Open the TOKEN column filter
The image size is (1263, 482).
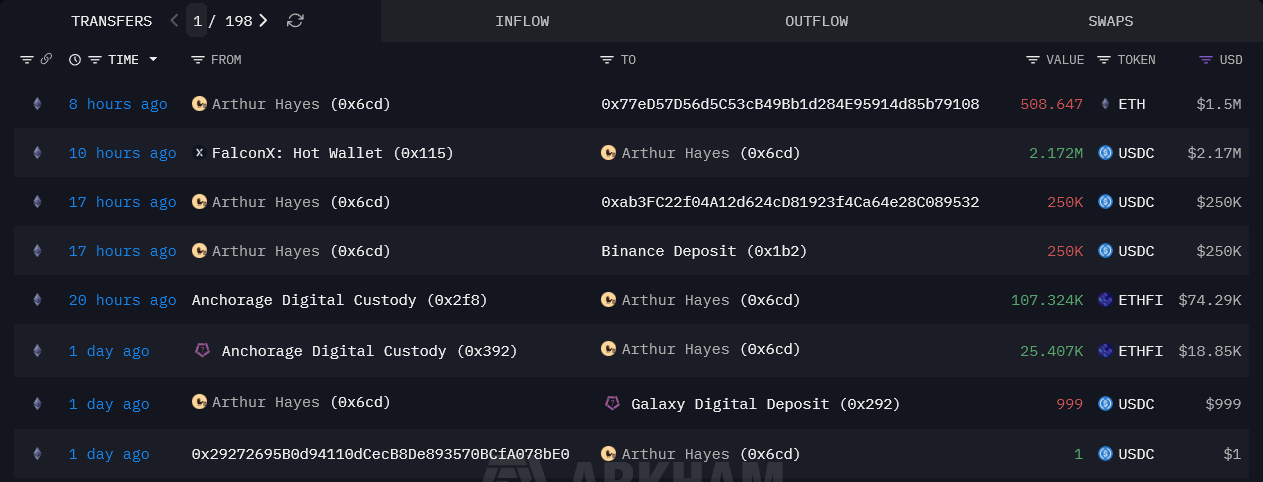(x=1104, y=60)
